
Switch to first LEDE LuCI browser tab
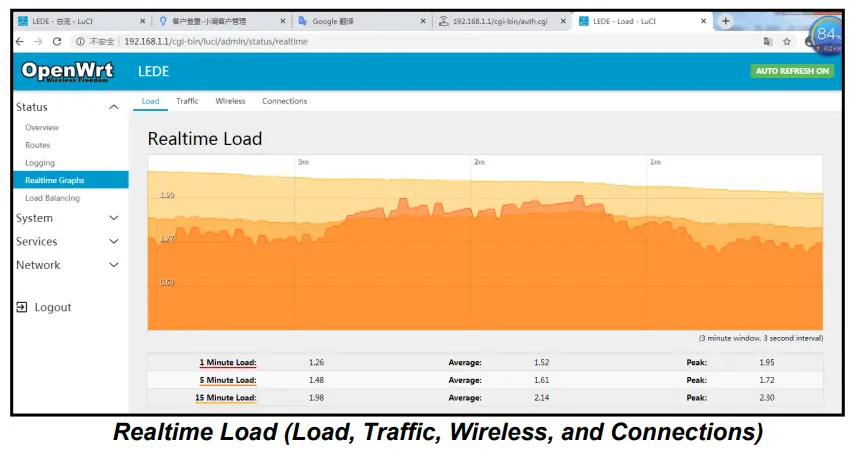82,21
